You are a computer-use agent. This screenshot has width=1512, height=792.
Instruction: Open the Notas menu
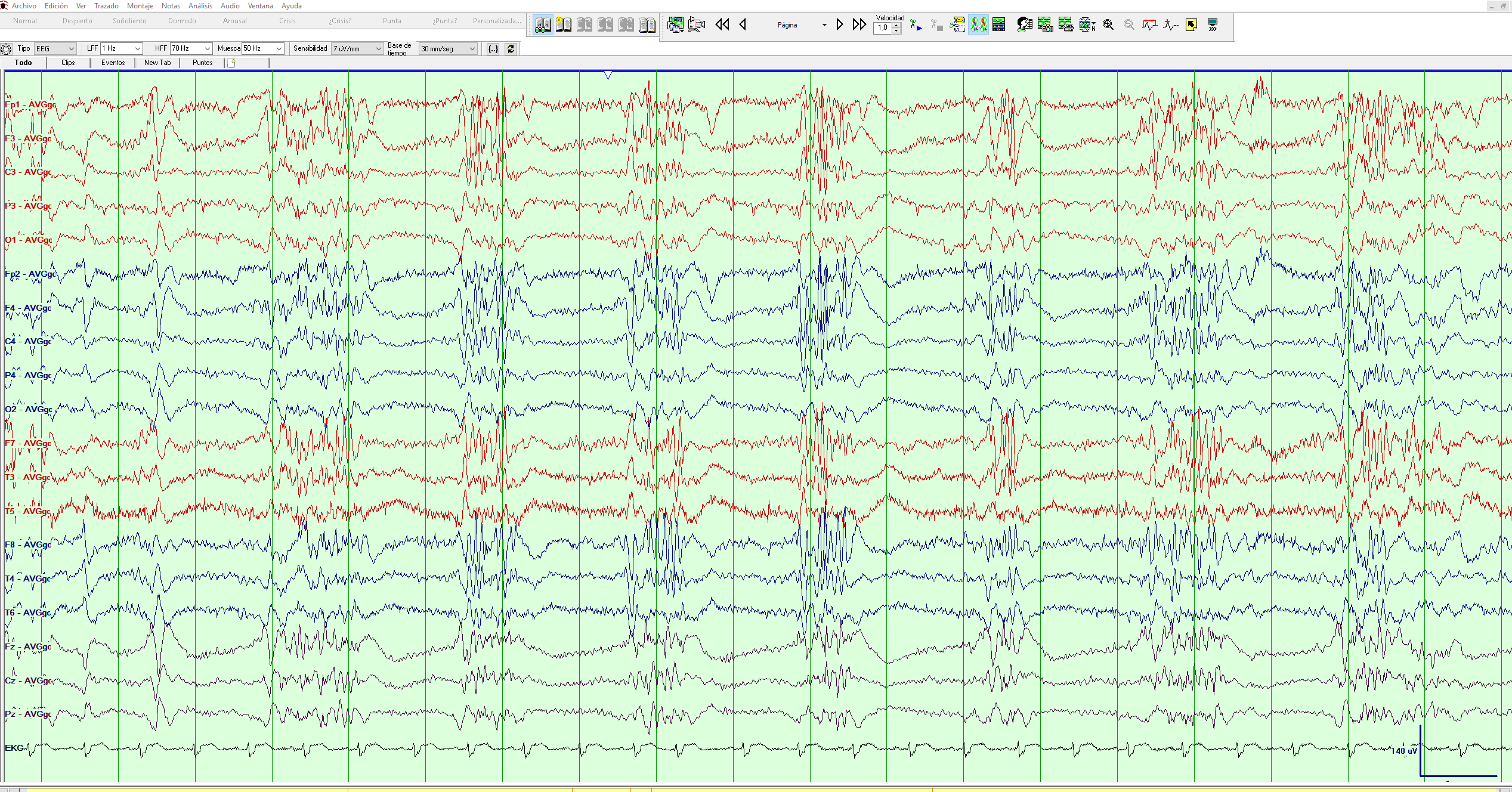[x=171, y=6]
